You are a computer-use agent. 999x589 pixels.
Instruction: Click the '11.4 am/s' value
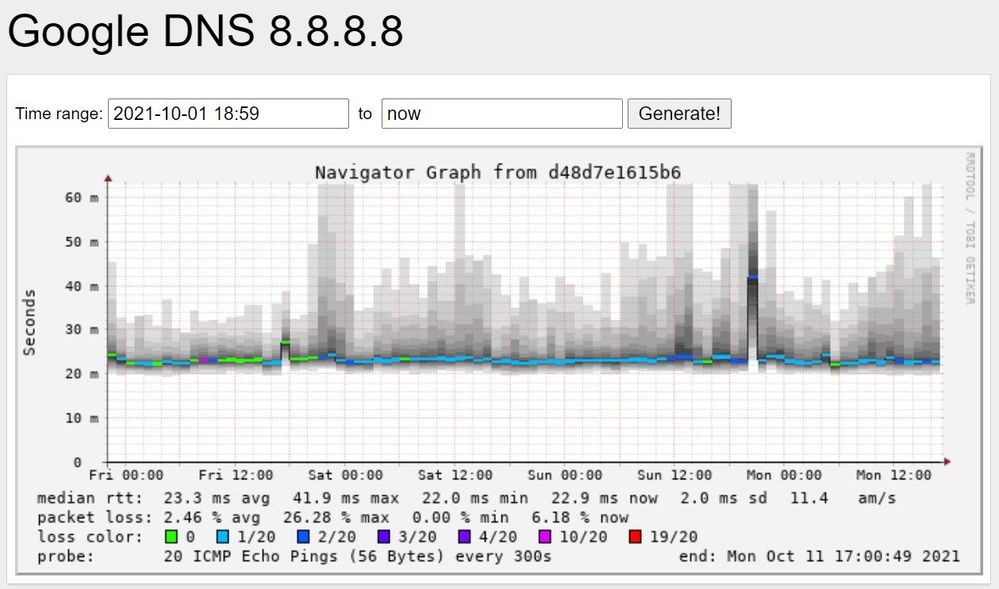coord(843,498)
